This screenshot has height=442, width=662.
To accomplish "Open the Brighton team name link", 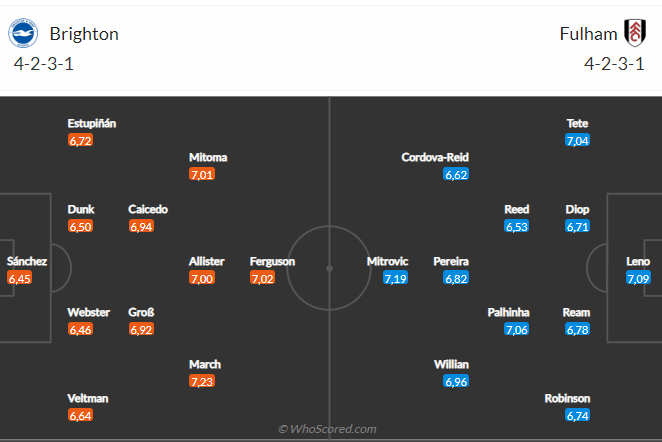I will coord(84,34).
